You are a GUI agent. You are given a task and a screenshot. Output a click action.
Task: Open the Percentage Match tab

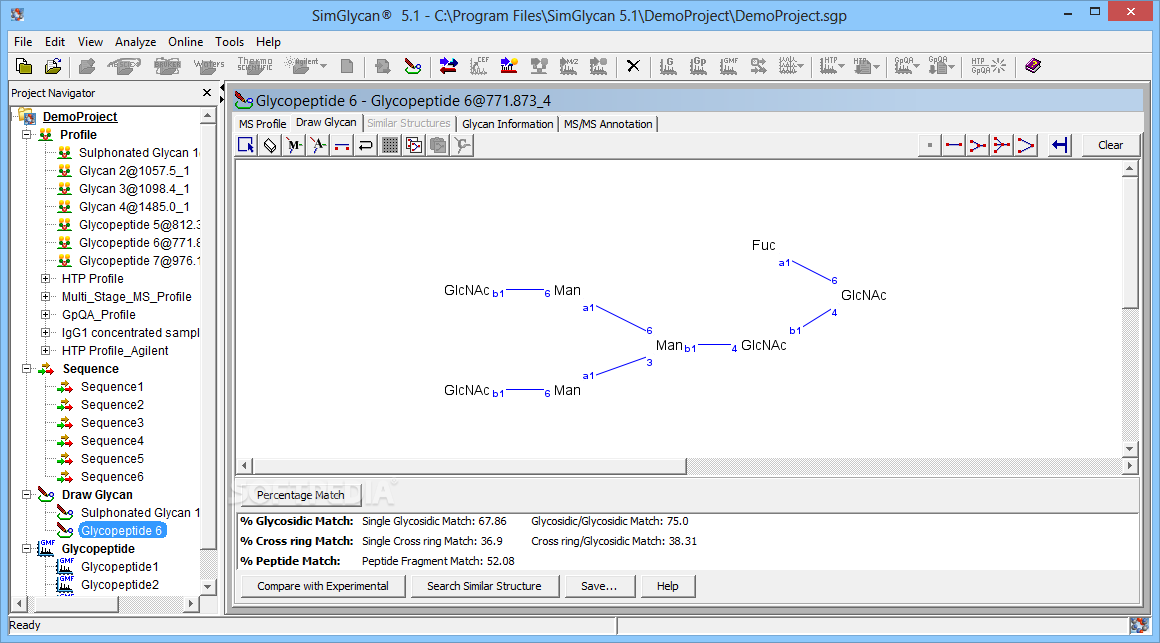coord(300,495)
